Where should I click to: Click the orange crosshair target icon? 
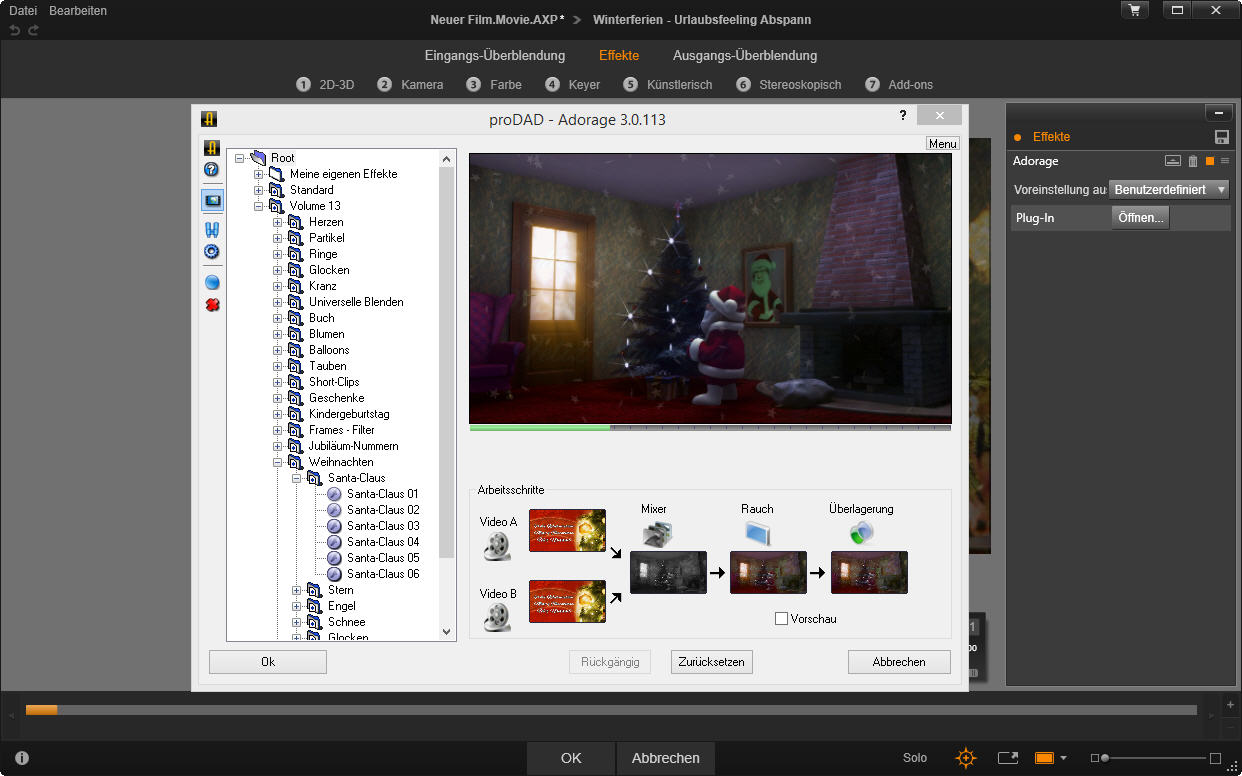click(x=965, y=758)
